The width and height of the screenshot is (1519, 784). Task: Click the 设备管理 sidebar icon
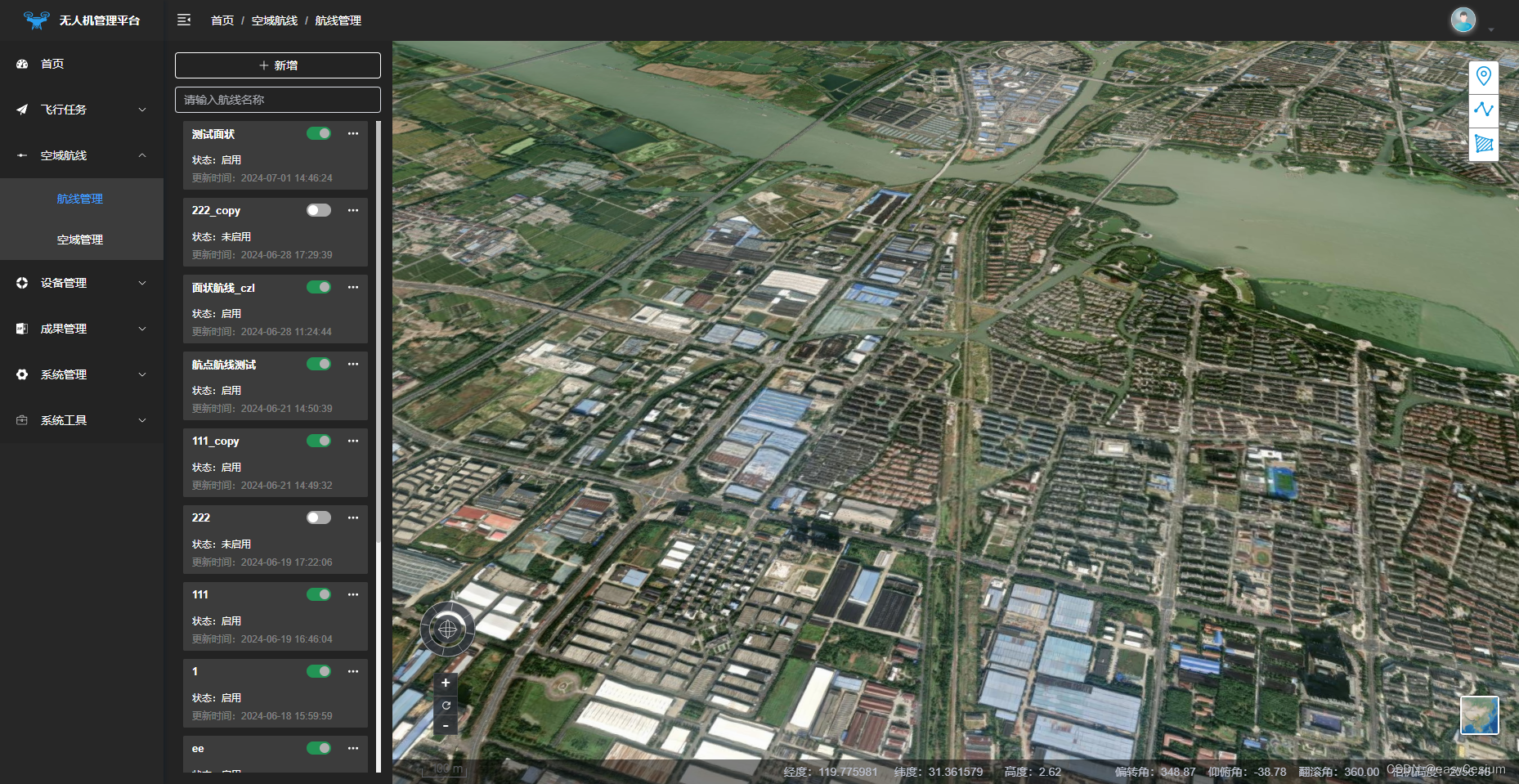coord(22,283)
